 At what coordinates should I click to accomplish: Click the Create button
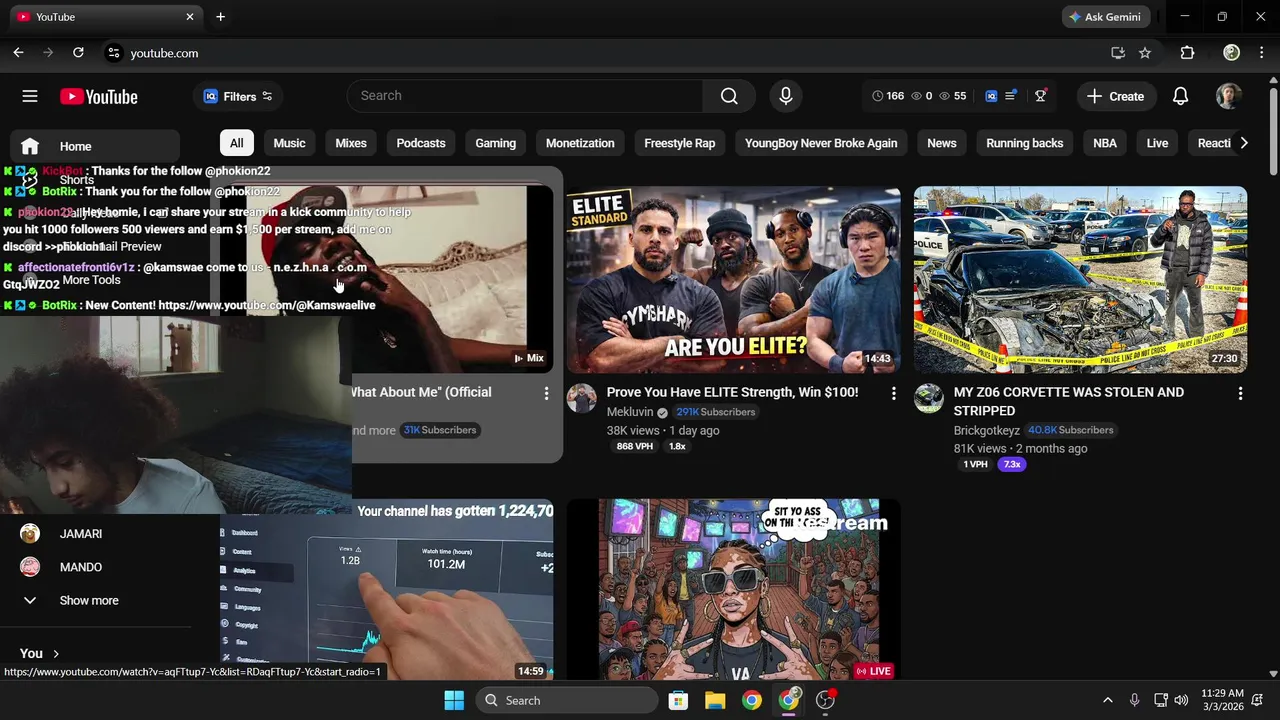(x=1117, y=96)
